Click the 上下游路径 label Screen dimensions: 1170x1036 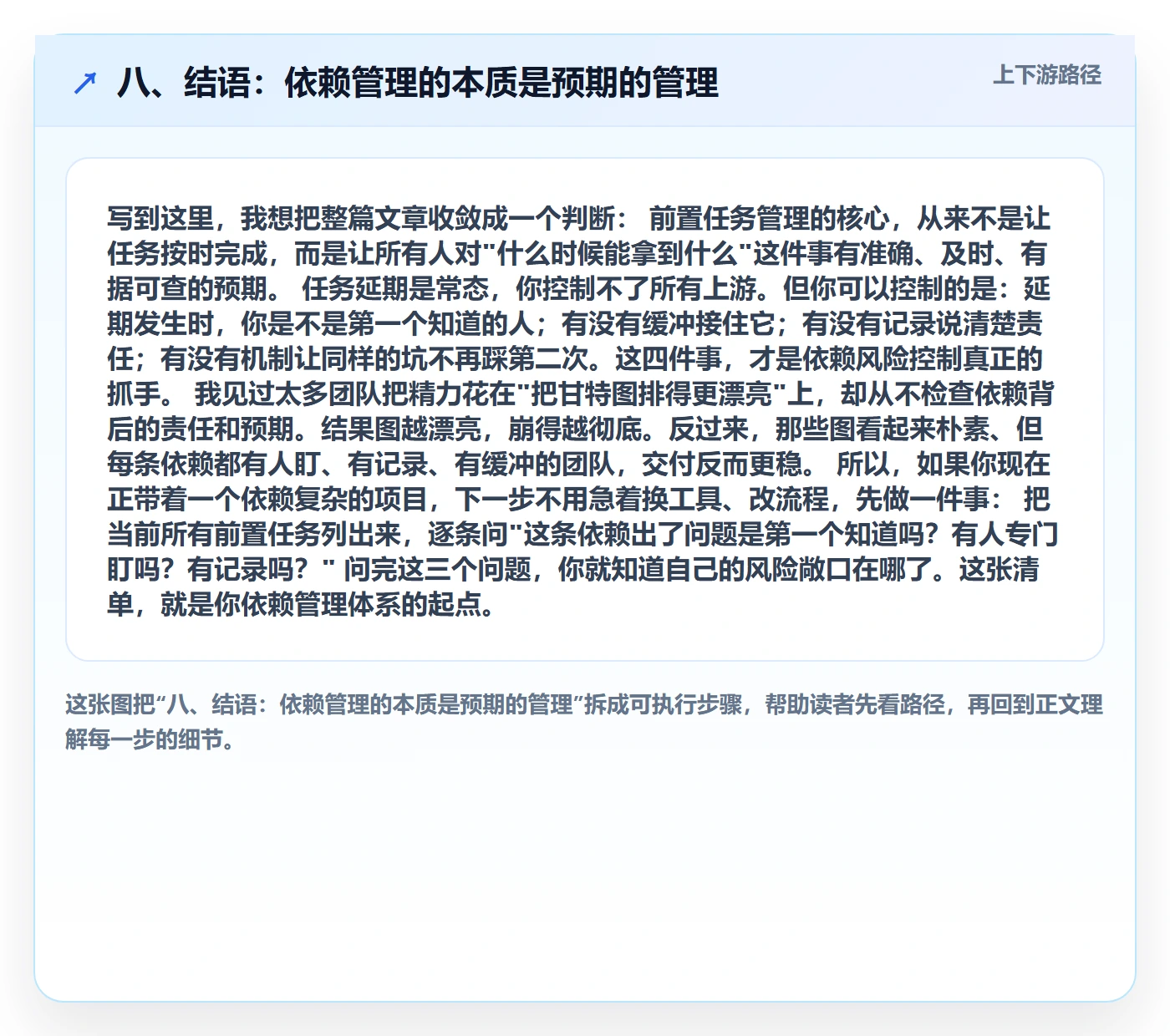coord(1047,75)
